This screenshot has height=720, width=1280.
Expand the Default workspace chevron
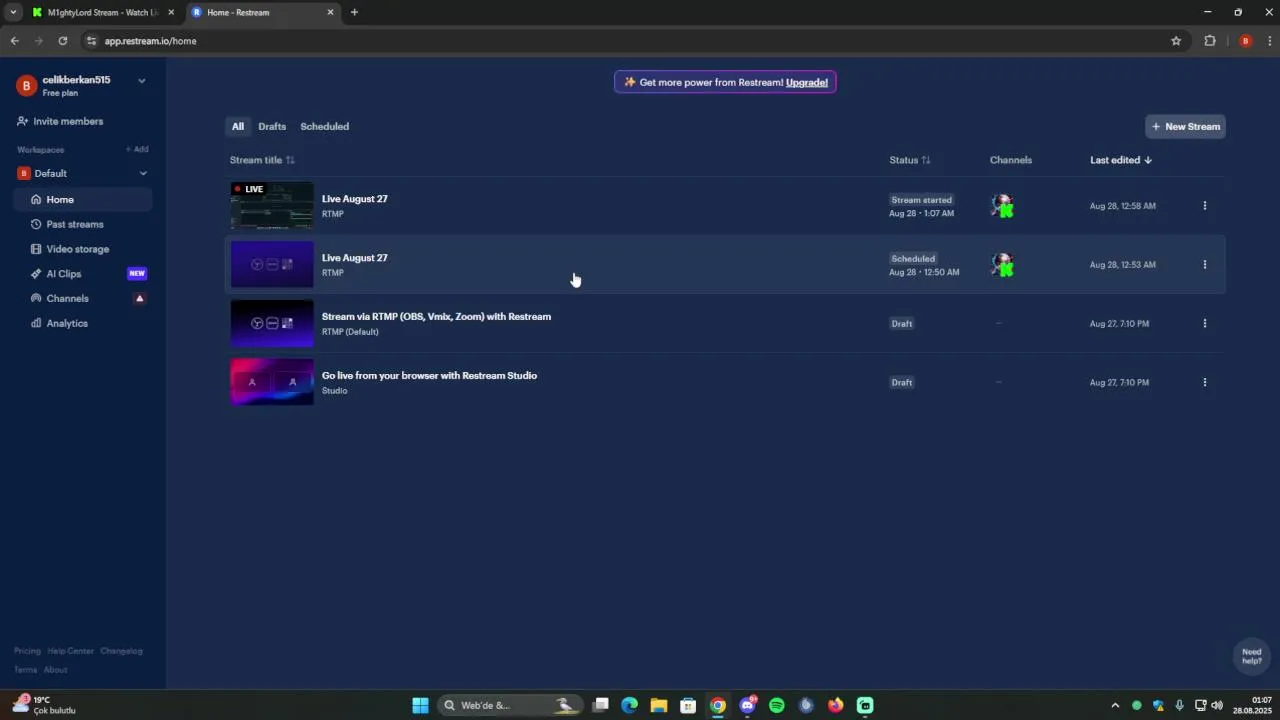pos(143,173)
